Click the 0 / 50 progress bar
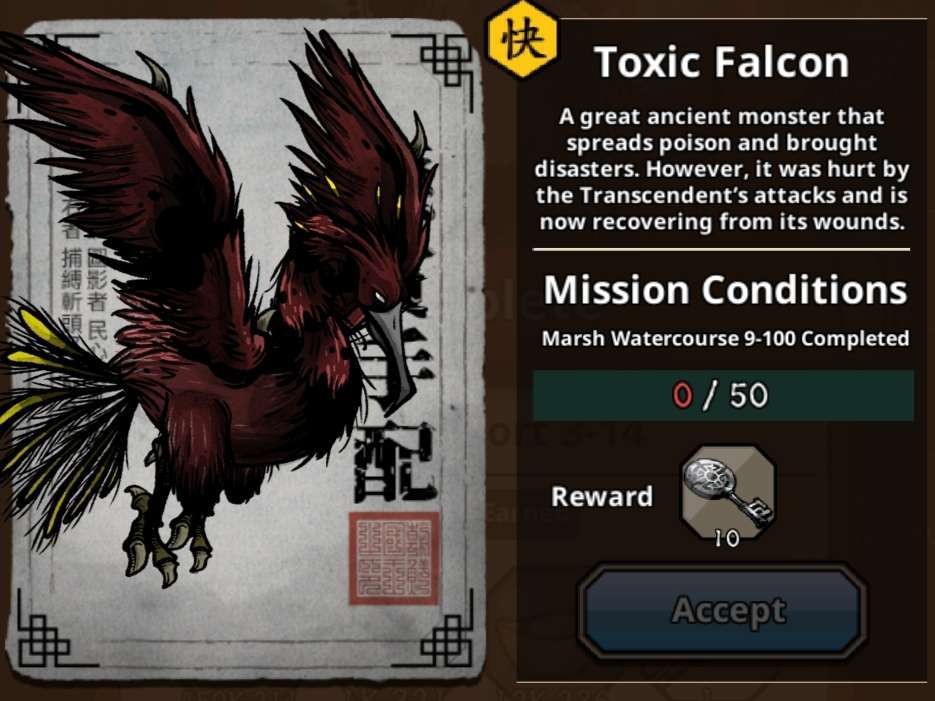The image size is (935, 701). coord(723,395)
